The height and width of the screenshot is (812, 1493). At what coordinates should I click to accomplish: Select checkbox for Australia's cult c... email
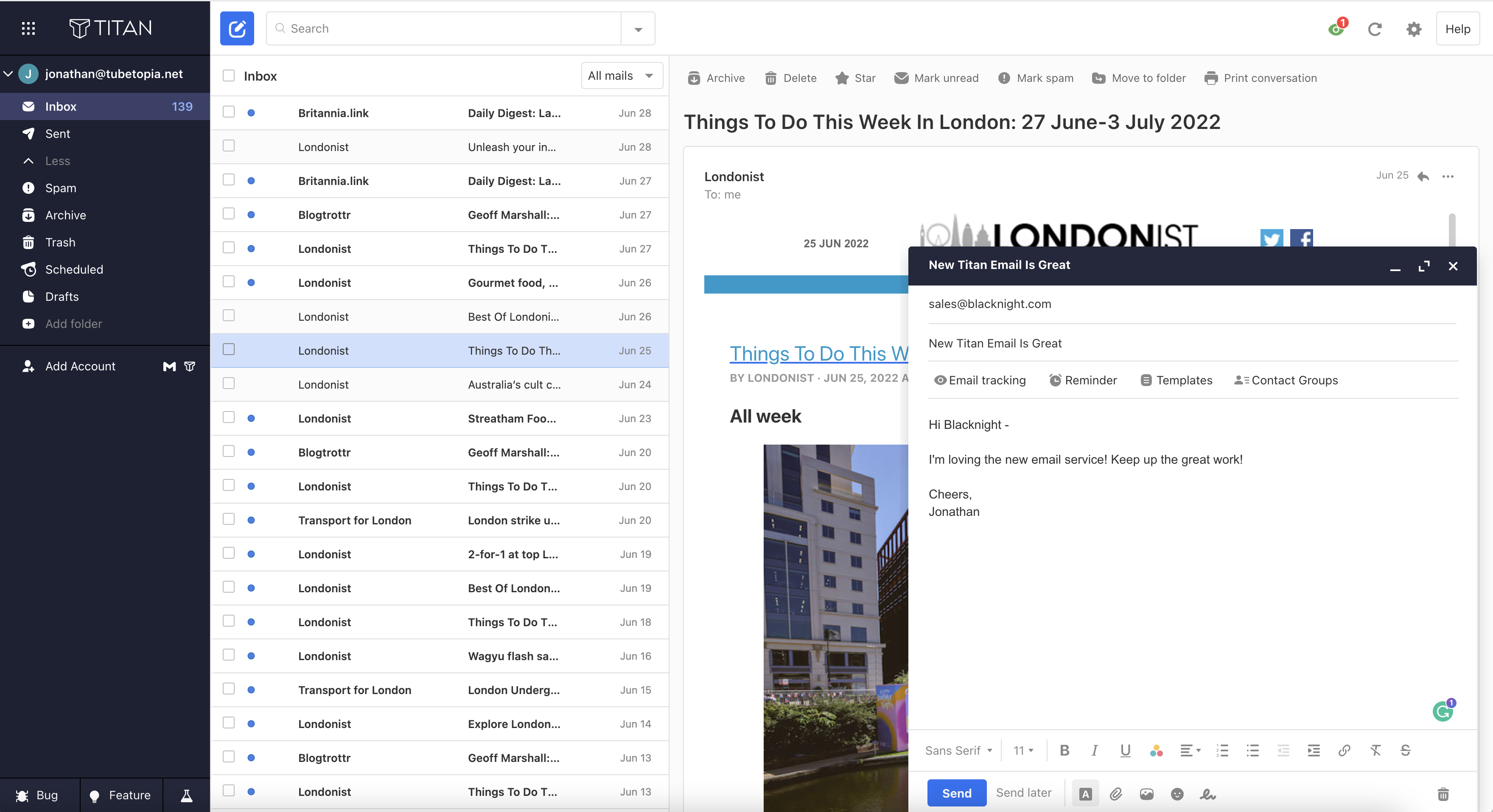point(229,384)
